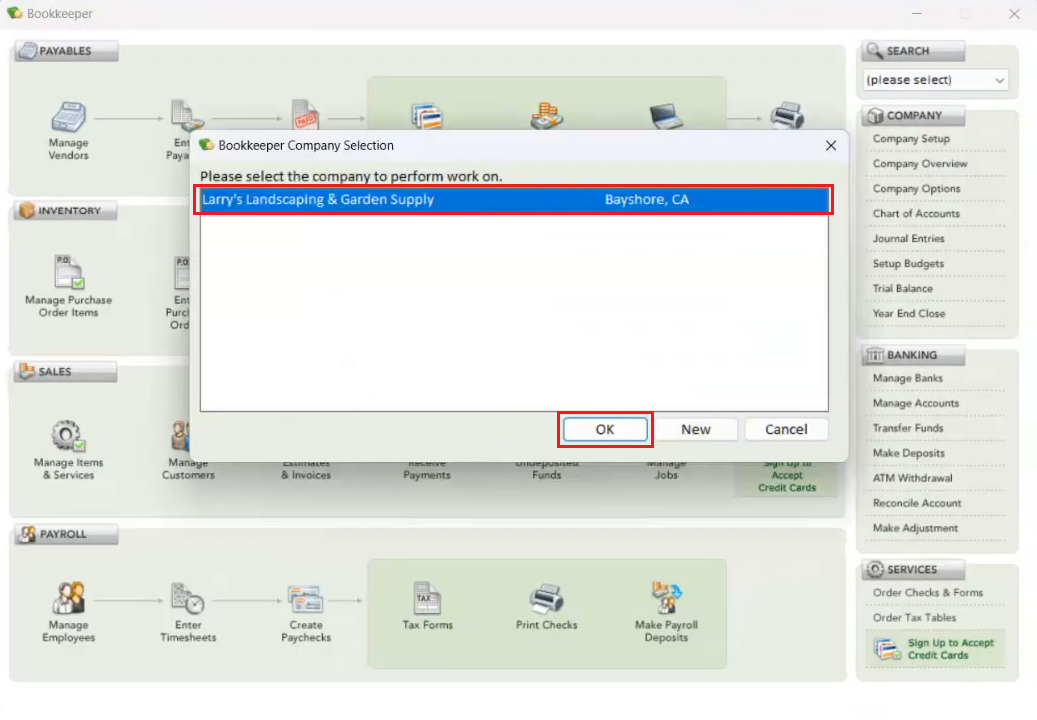
Task: Click the credit cards icon in Payables
Action: click(427, 116)
